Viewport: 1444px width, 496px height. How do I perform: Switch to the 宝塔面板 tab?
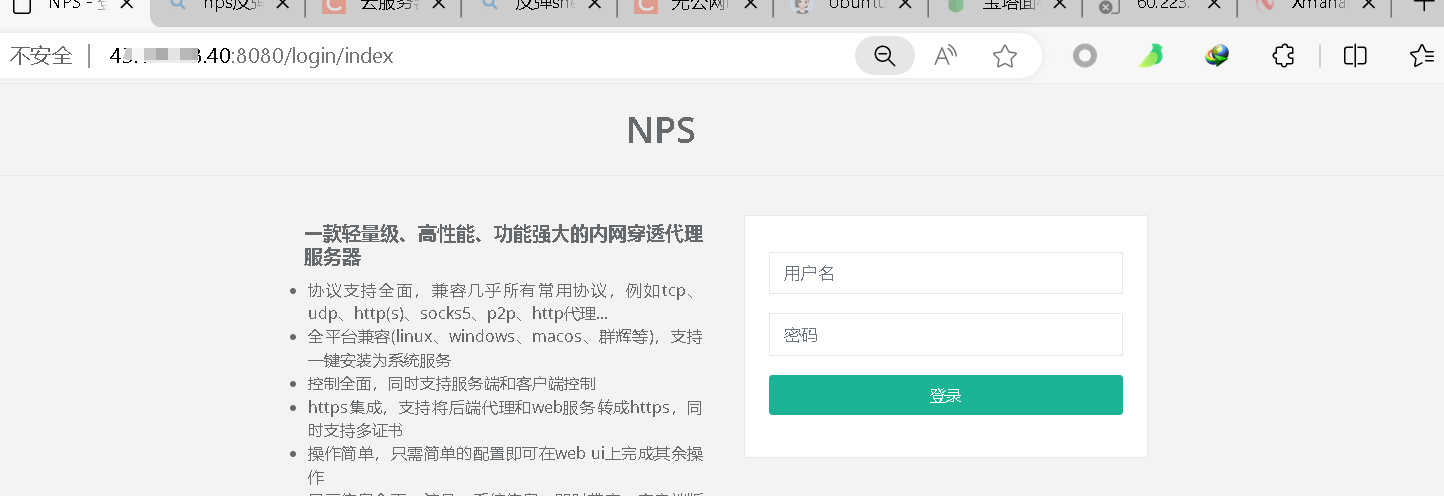click(1004, 7)
